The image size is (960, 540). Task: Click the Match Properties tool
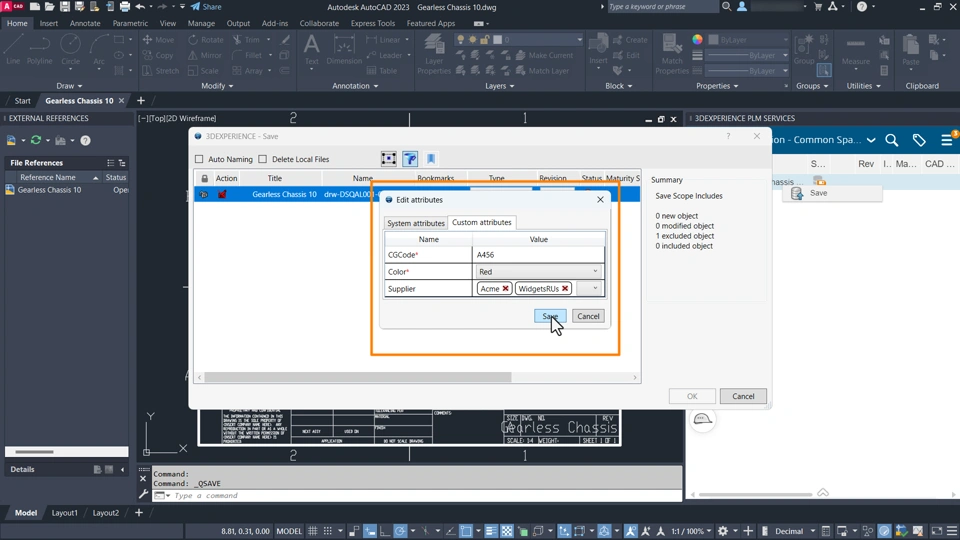(x=672, y=54)
